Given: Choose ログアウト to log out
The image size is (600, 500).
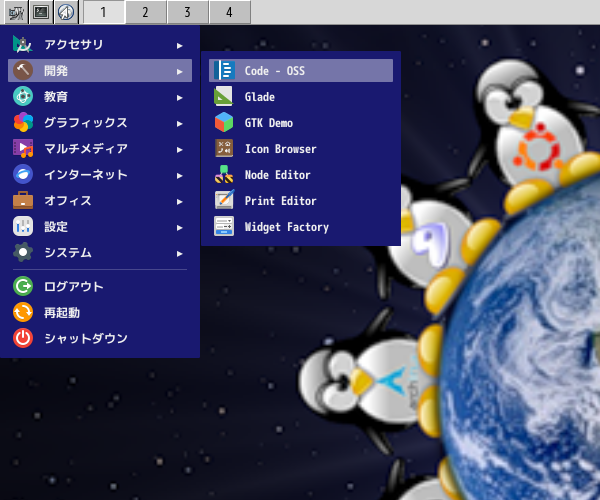Looking at the screenshot, I should click(100, 286).
